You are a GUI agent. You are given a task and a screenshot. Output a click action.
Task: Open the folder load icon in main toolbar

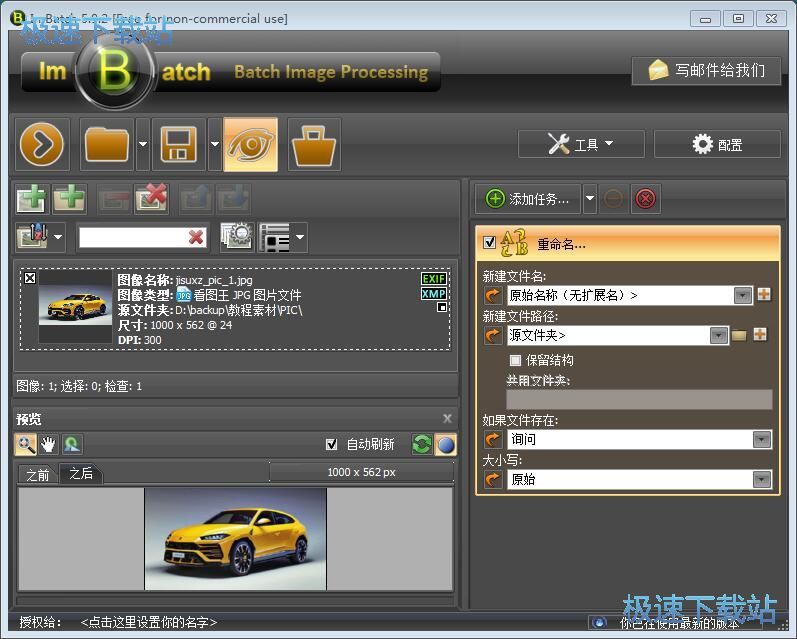(107, 144)
